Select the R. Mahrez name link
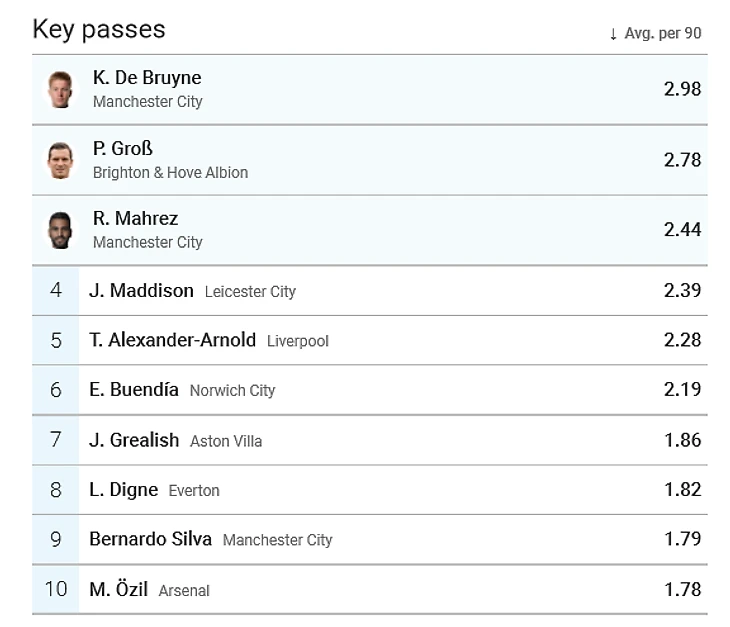Viewport: 730px width, 627px height. tap(135, 218)
